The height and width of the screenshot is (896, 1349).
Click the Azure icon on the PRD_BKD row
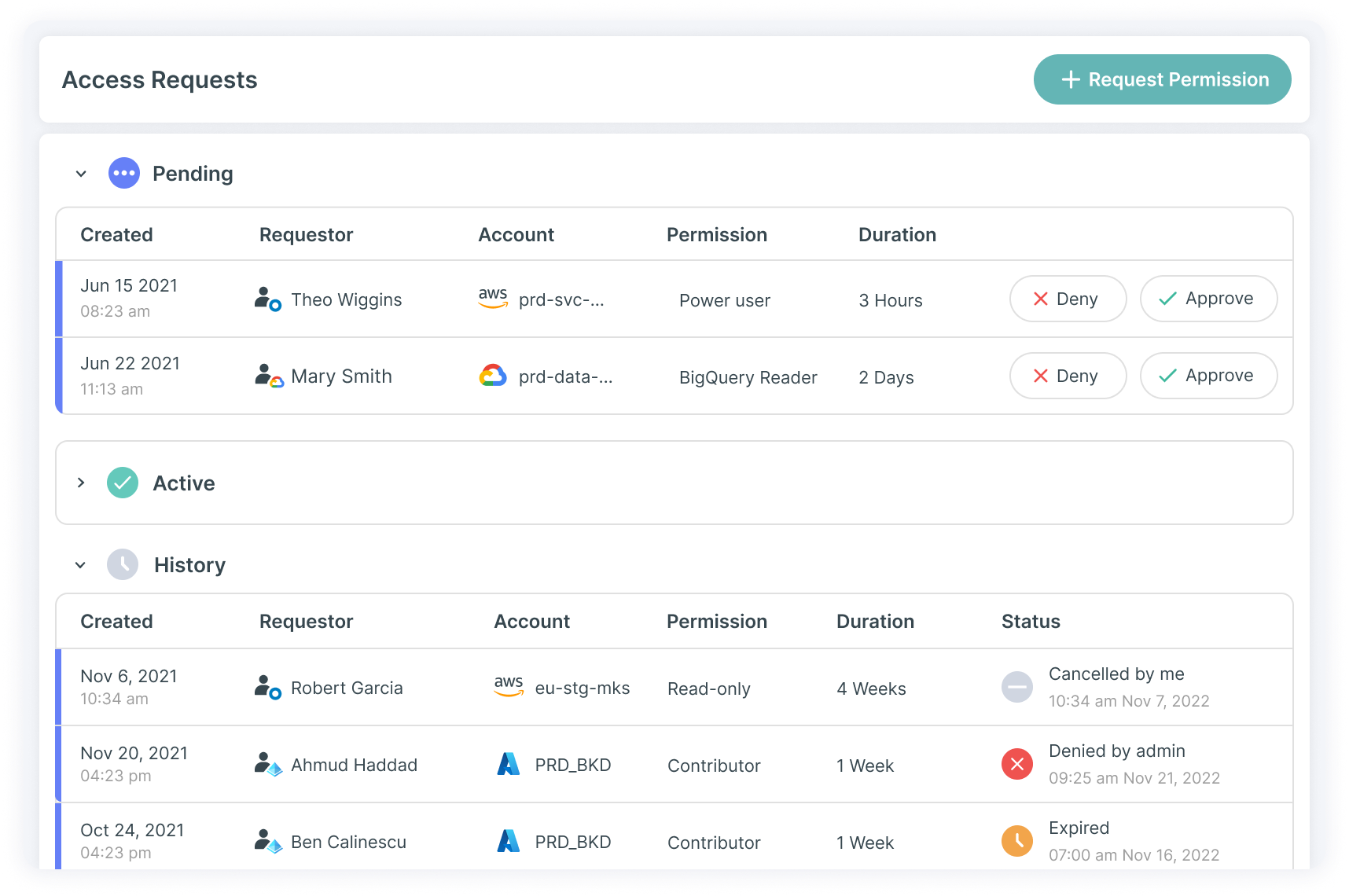509,763
